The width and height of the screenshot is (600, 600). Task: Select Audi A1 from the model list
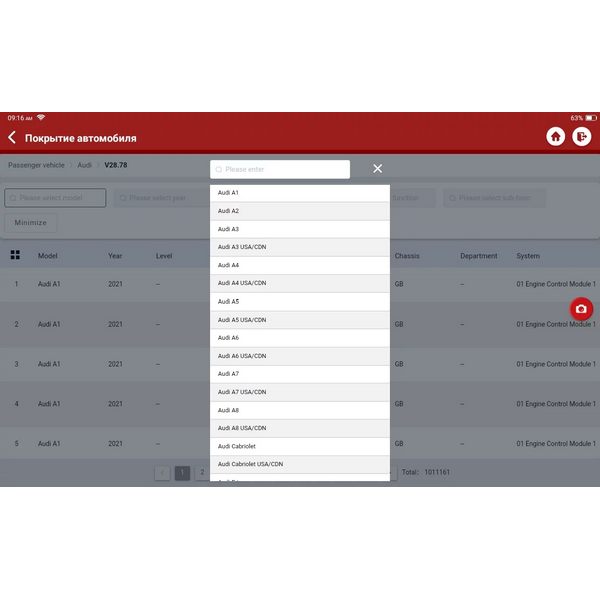[300, 193]
